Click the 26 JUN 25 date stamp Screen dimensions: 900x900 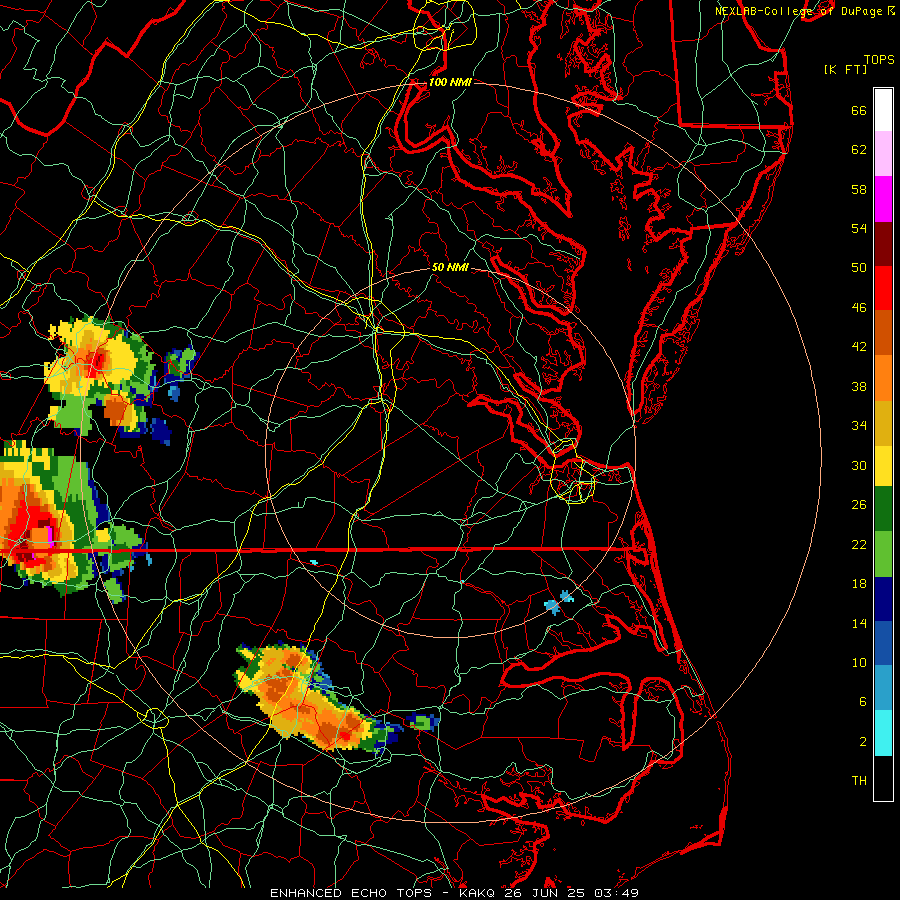(x=546, y=893)
